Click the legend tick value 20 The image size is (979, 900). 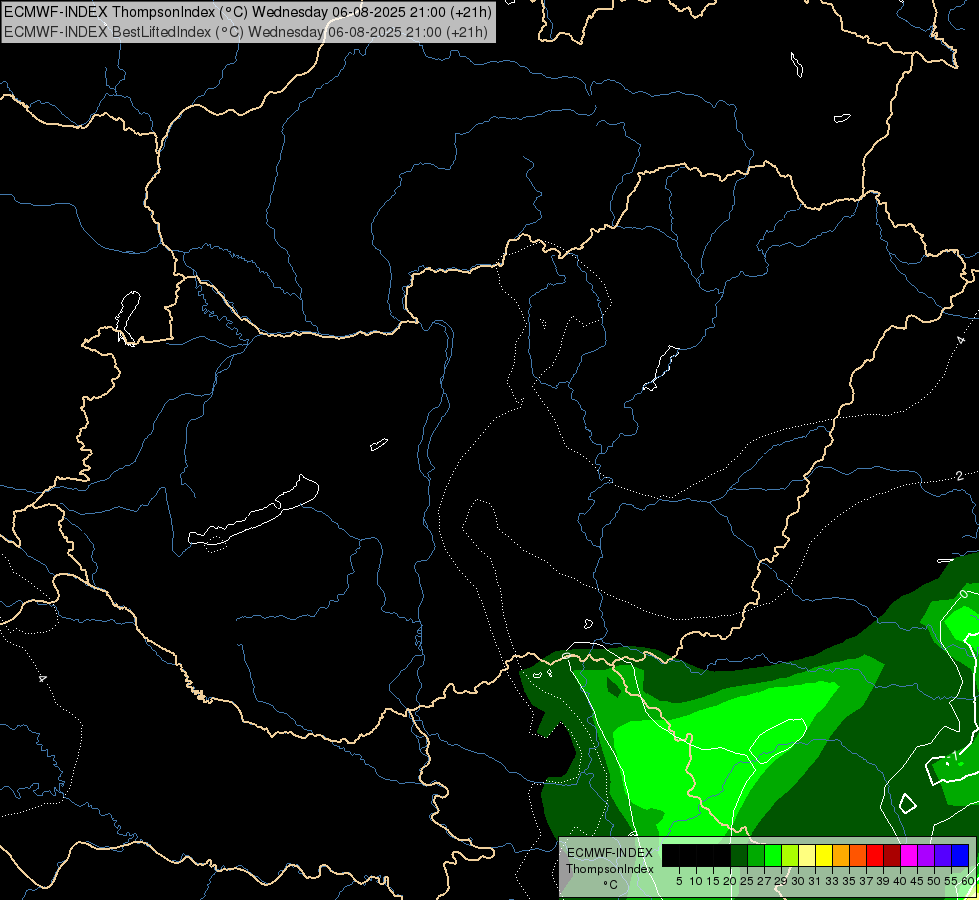(730, 881)
